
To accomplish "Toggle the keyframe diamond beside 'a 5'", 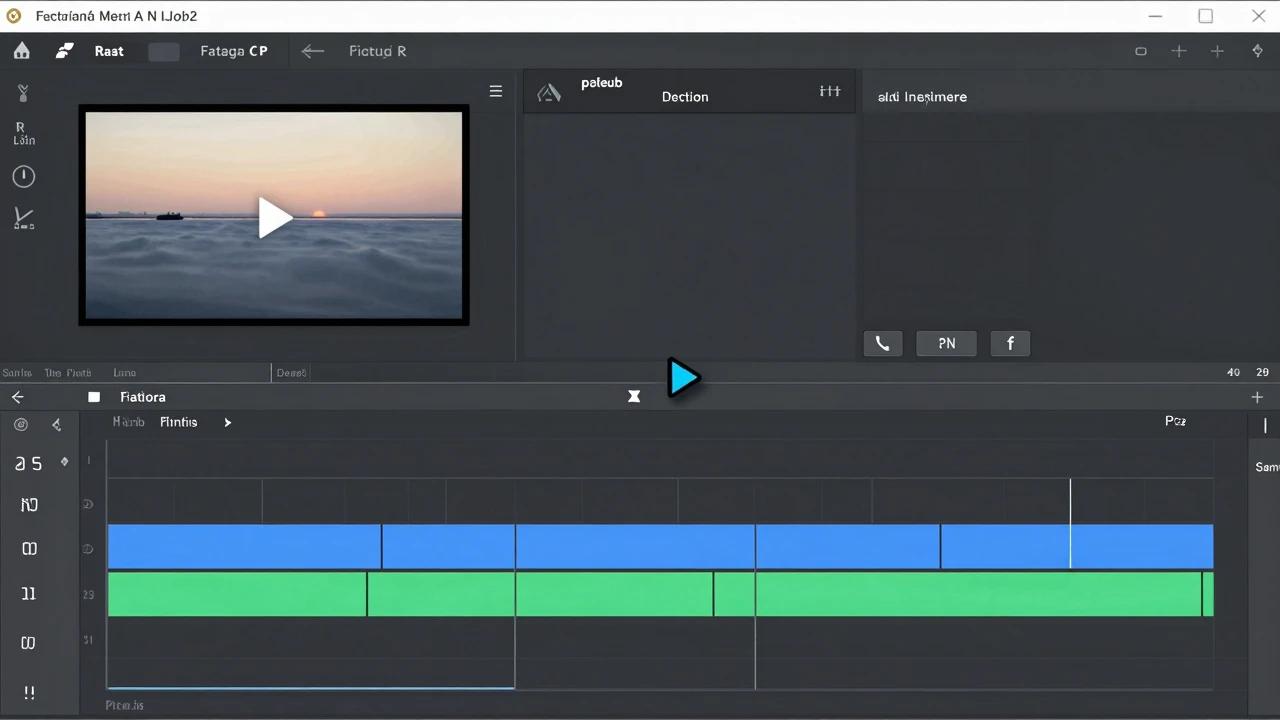I will coord(65,462).
